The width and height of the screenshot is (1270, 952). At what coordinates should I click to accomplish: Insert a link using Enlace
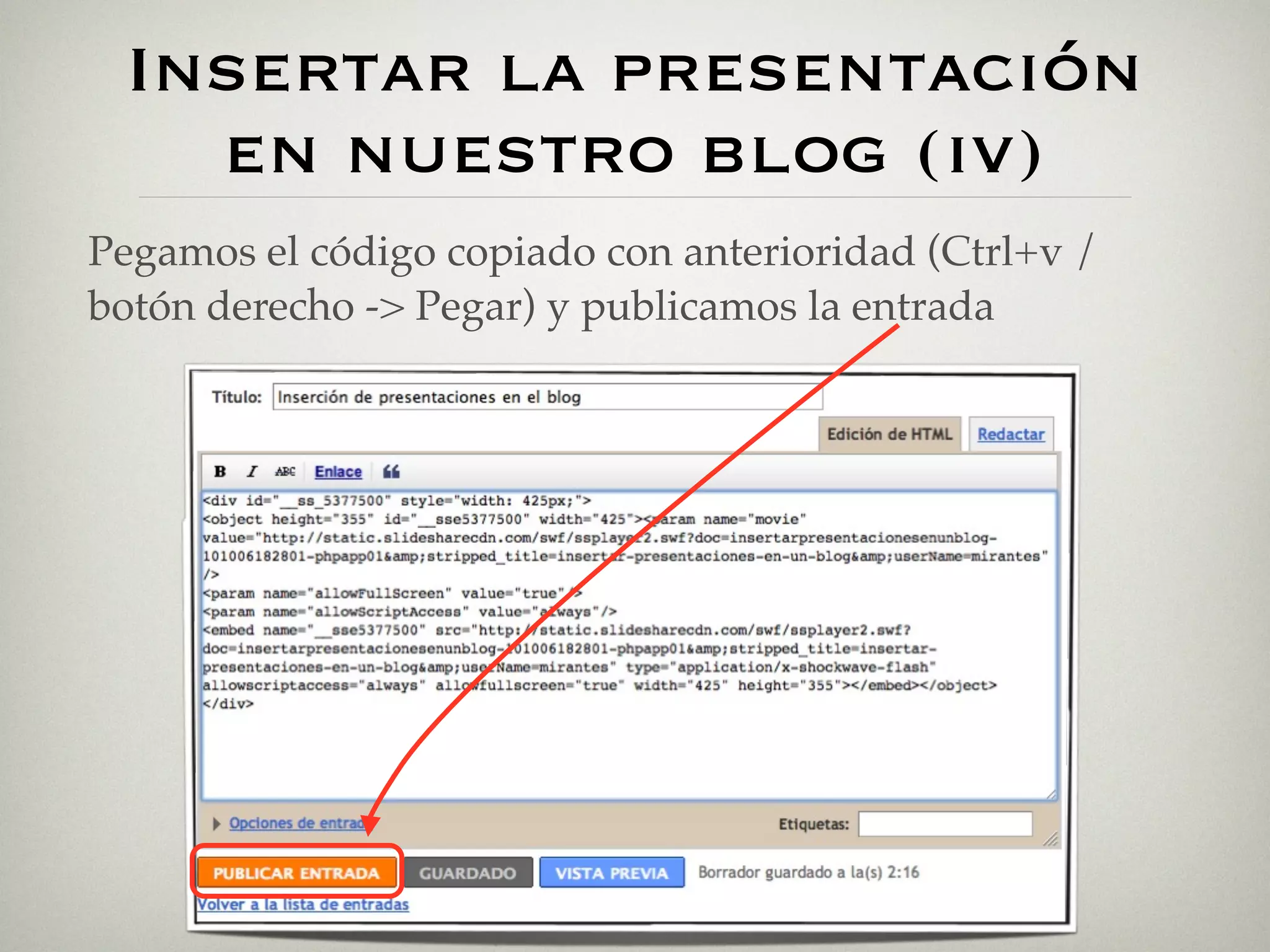(338, 472)
